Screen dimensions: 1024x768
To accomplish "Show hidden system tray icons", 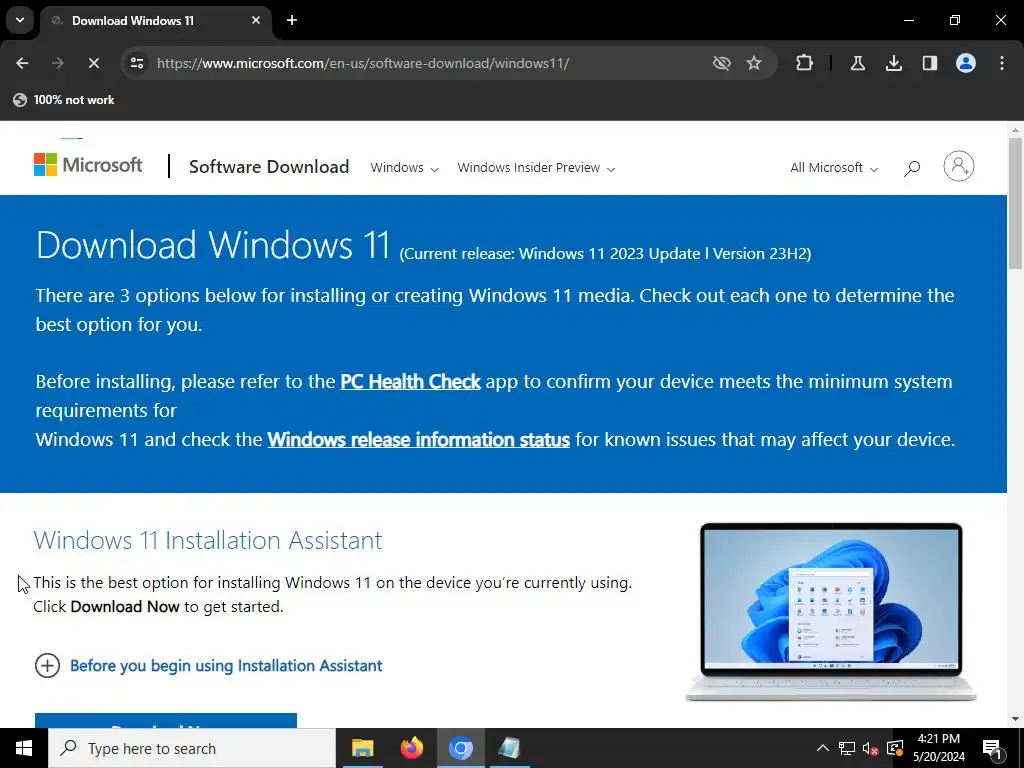I will (823, 748).
